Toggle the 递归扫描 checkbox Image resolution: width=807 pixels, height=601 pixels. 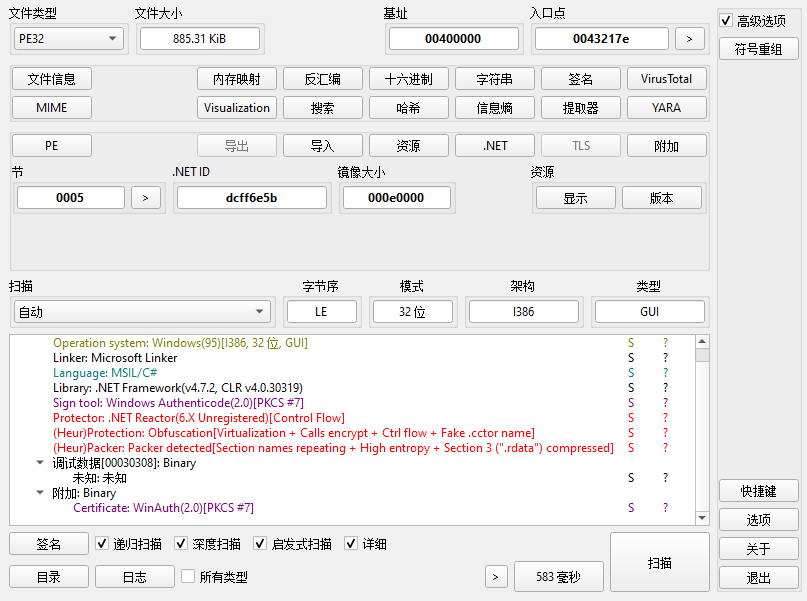(102, 543)
